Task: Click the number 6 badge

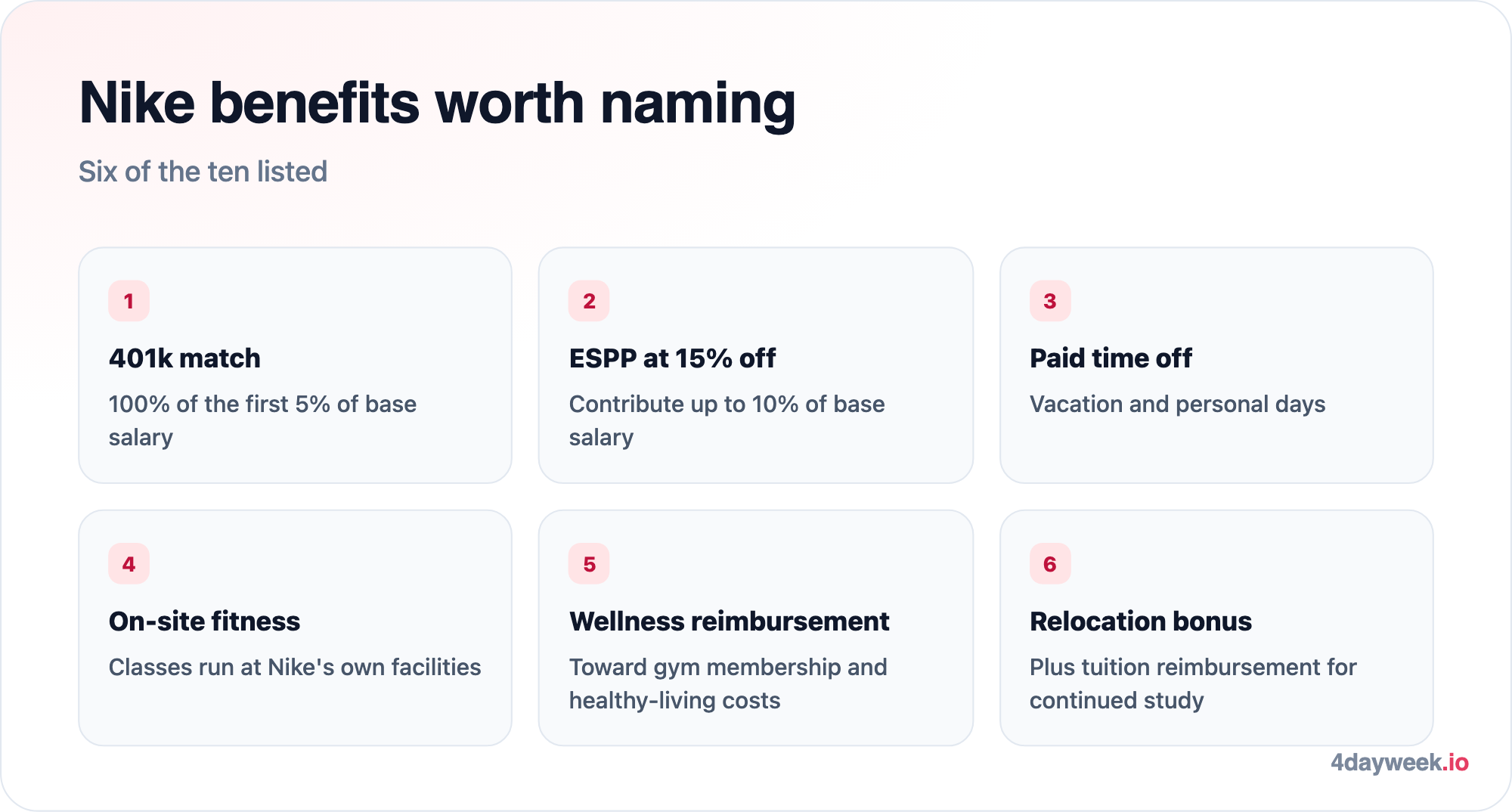Action: (1050, 564)
